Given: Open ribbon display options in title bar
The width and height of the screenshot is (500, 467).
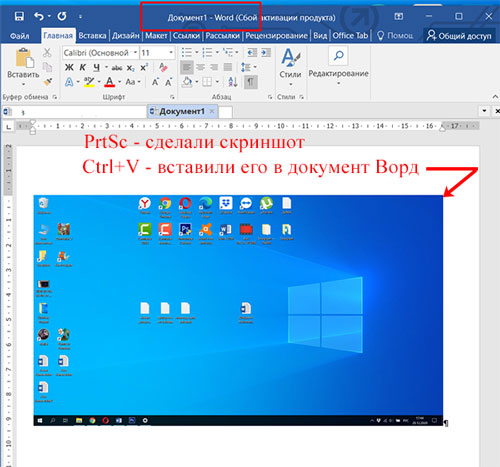Looking at the screenshot, I should [399, 16].
